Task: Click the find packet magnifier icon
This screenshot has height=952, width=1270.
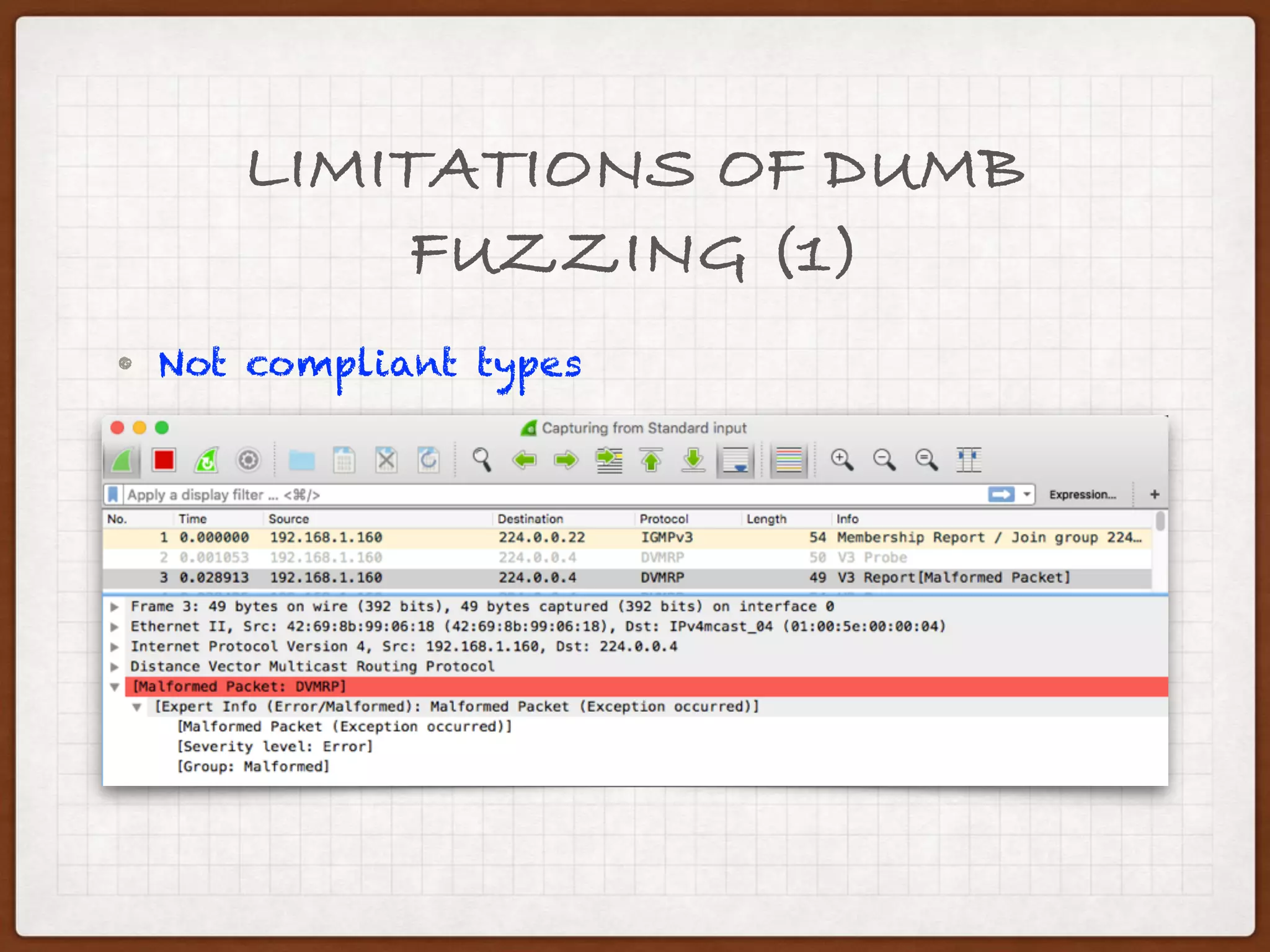Action: (x=482, y=461)
